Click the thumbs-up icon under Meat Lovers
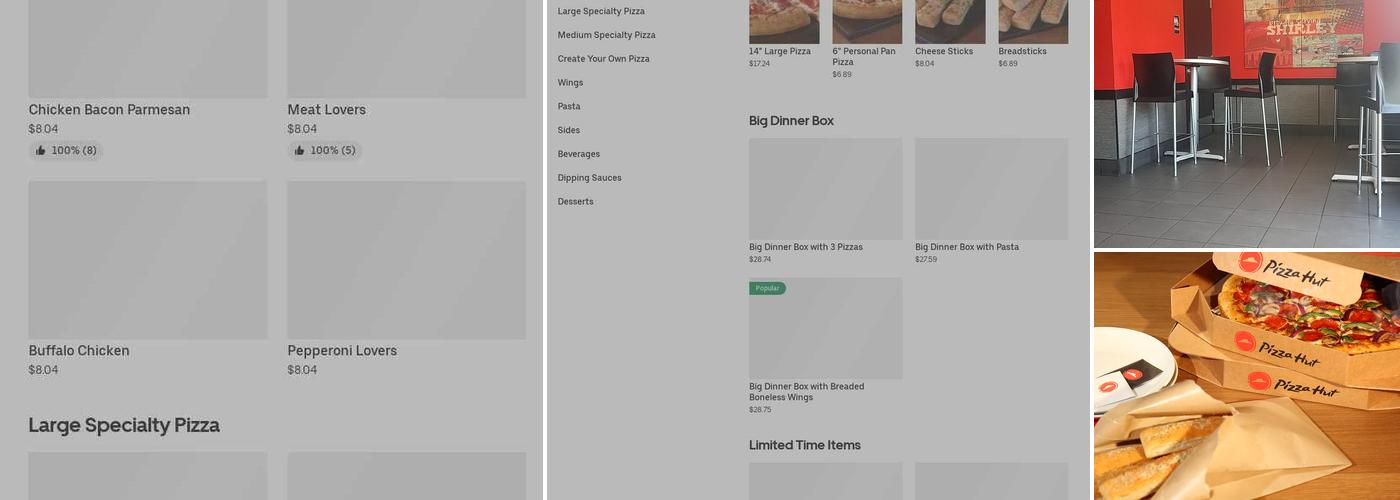The width and height of the screenshot is (1400, 500). pyautogui.click(x=300, y=151)
